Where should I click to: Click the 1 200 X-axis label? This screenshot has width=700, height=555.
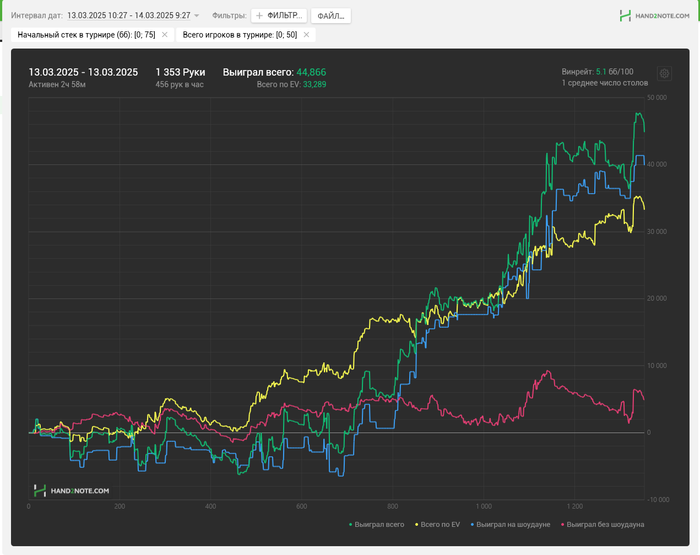[575, 506]
